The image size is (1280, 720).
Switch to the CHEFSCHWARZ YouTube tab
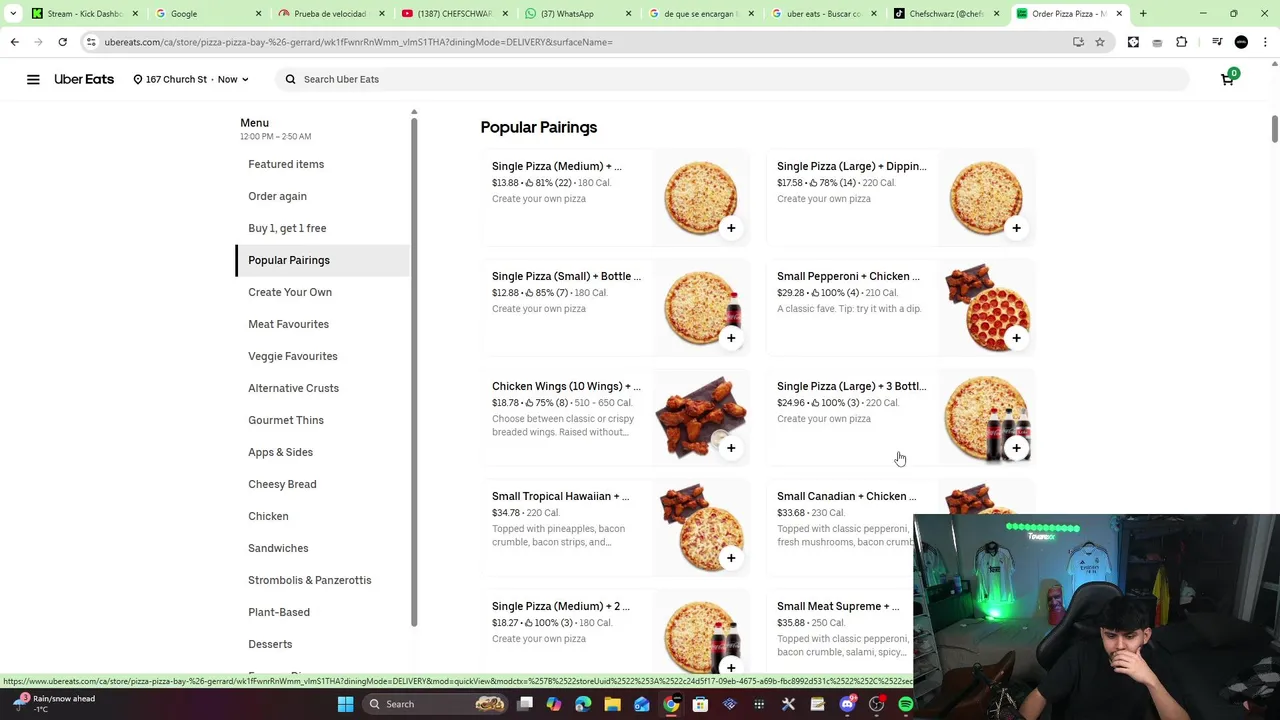pyautogui.click(x=455, y=14)
